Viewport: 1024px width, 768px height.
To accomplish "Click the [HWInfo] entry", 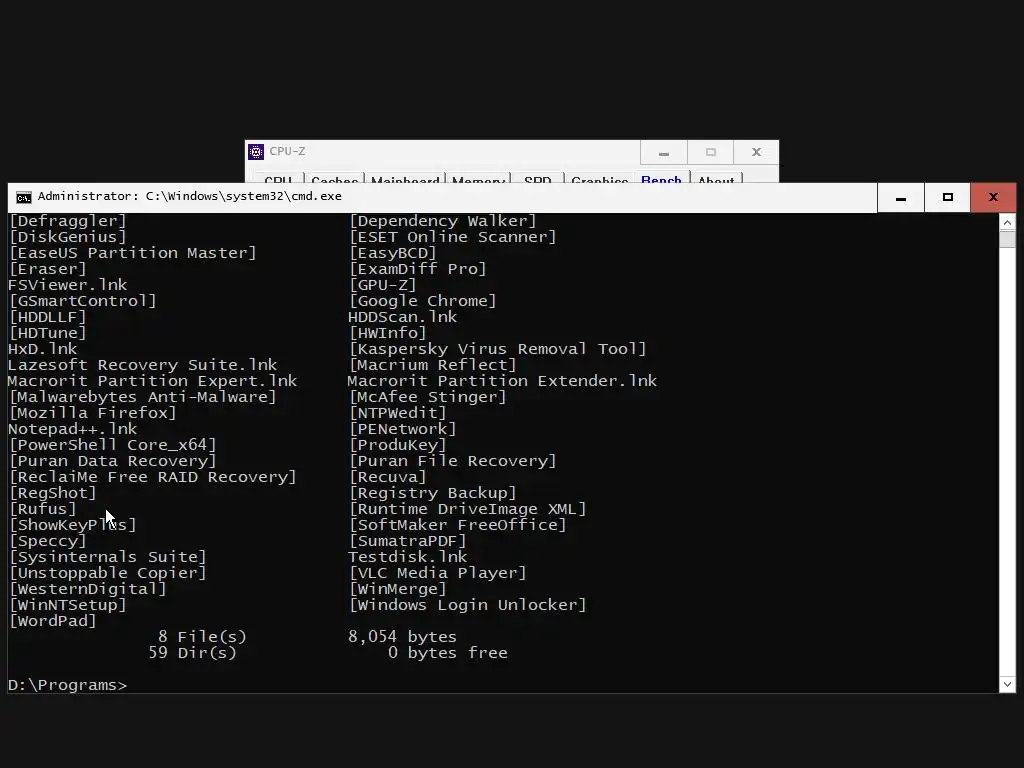I will [388, 333].
